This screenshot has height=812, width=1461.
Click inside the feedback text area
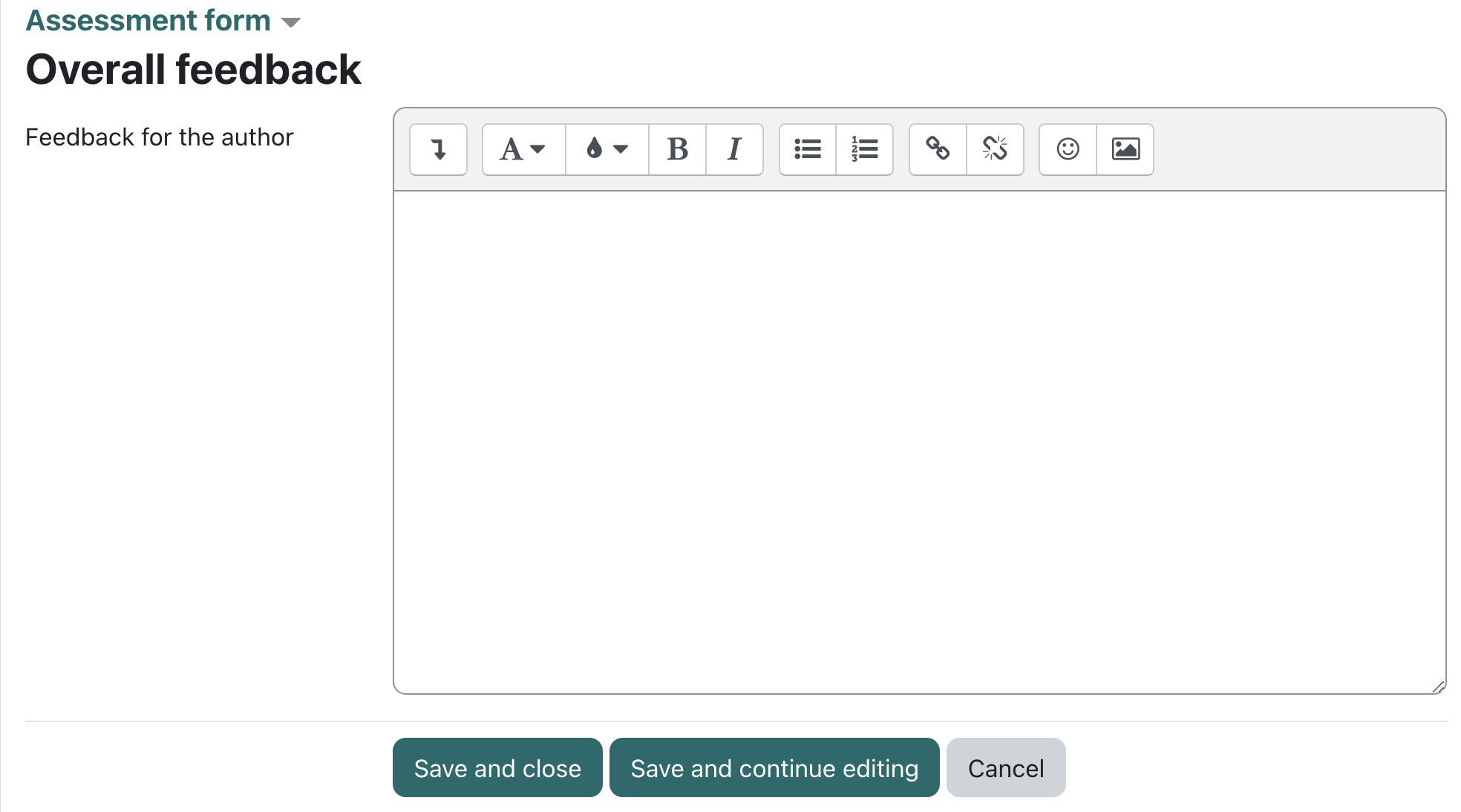pos(919,442)
